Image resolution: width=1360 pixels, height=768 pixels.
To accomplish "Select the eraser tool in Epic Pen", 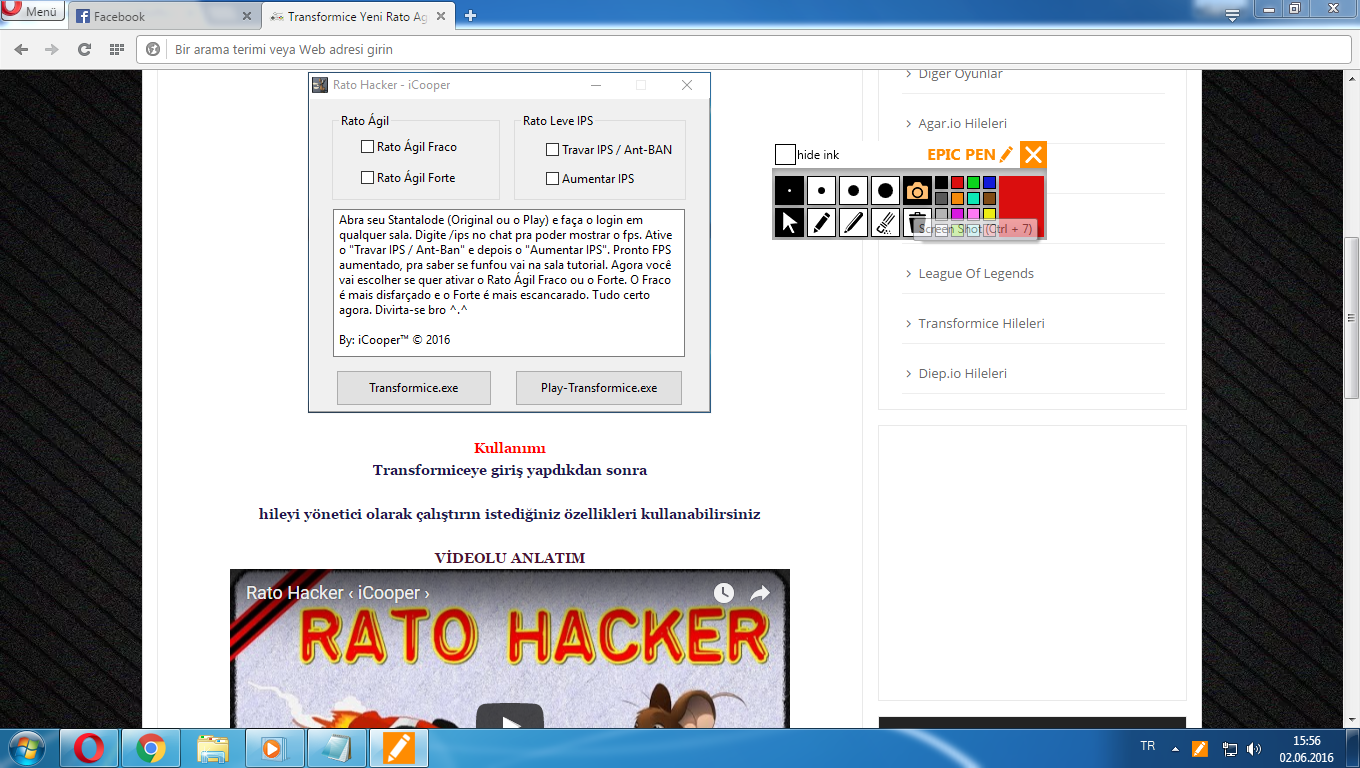I will (x=885, y=222).
